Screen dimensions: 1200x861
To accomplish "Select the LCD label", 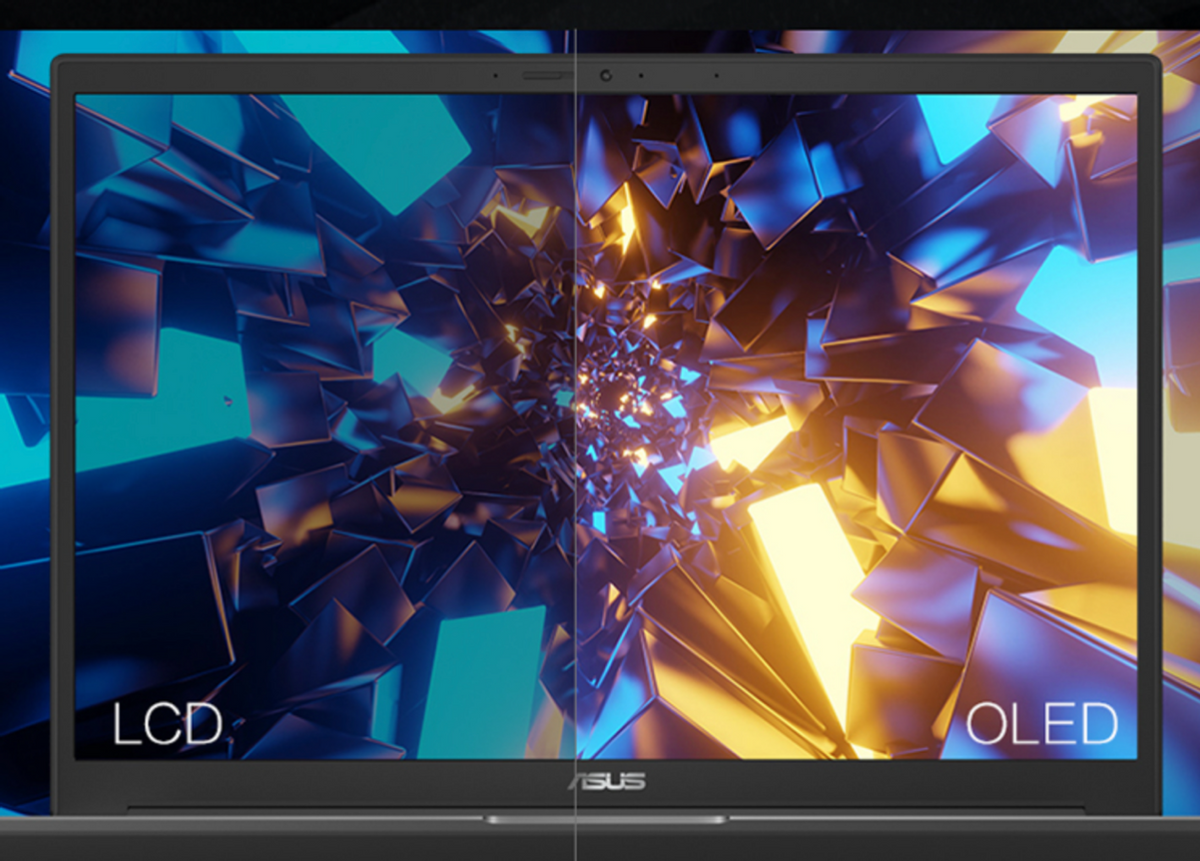I will (167, 724).
